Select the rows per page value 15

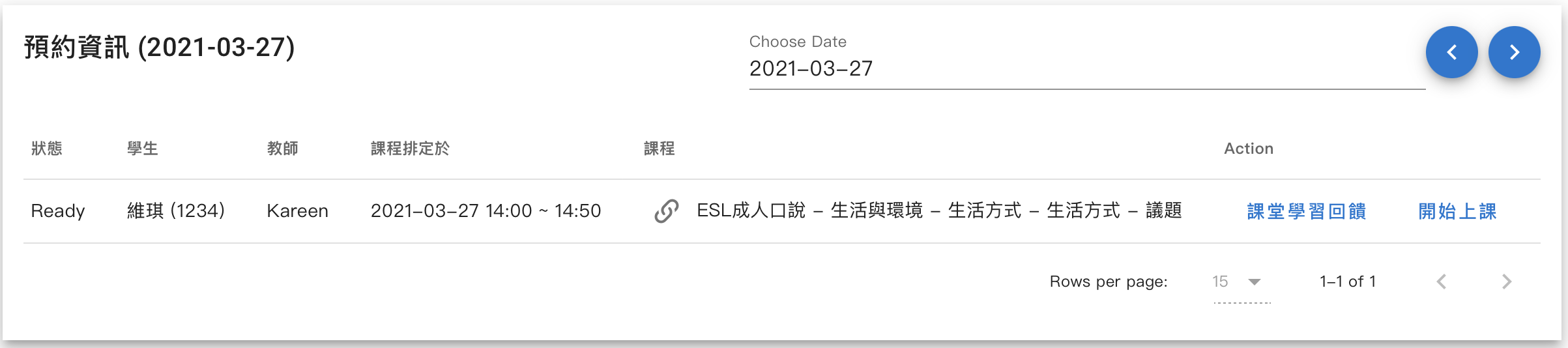1220,282
